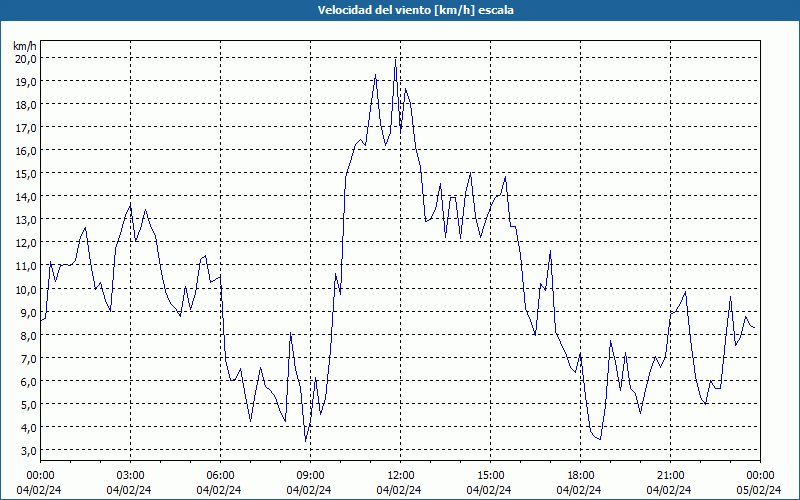Click the '21:00' x-axis time label
The height and width of the screenshot is (500, 800).
click(670, 476)
